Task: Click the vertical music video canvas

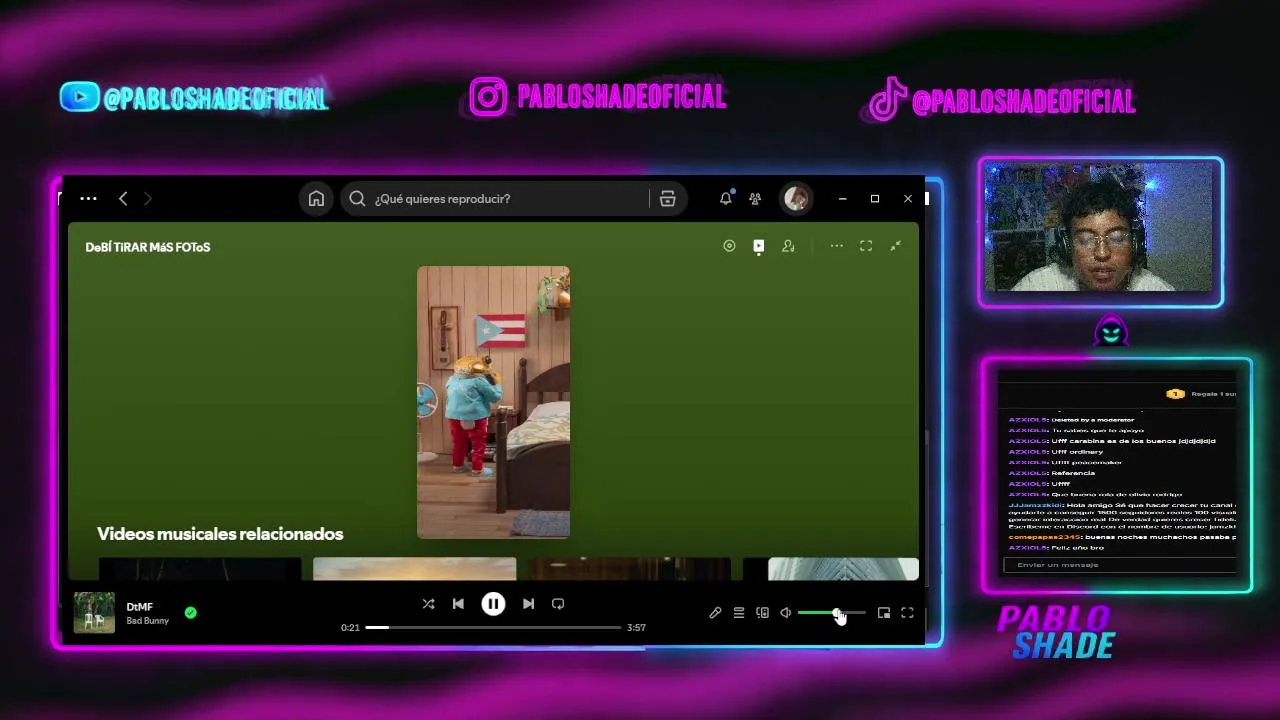Action: [493, 402]
